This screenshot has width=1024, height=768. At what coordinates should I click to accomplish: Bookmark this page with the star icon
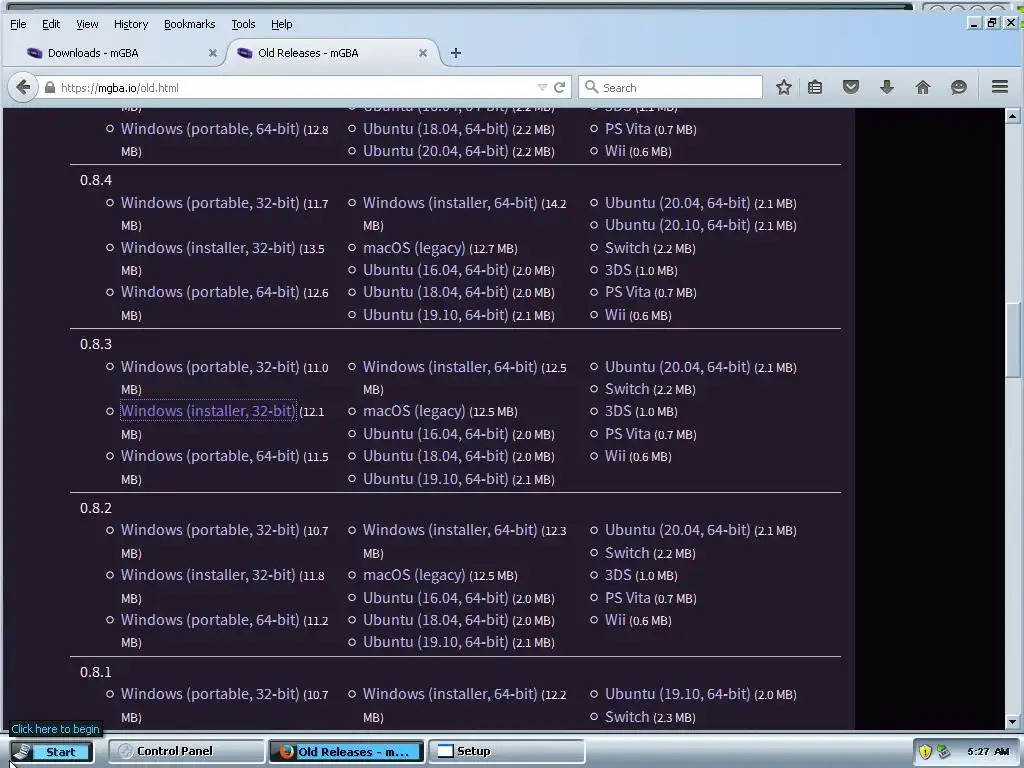tap(784, 87)
